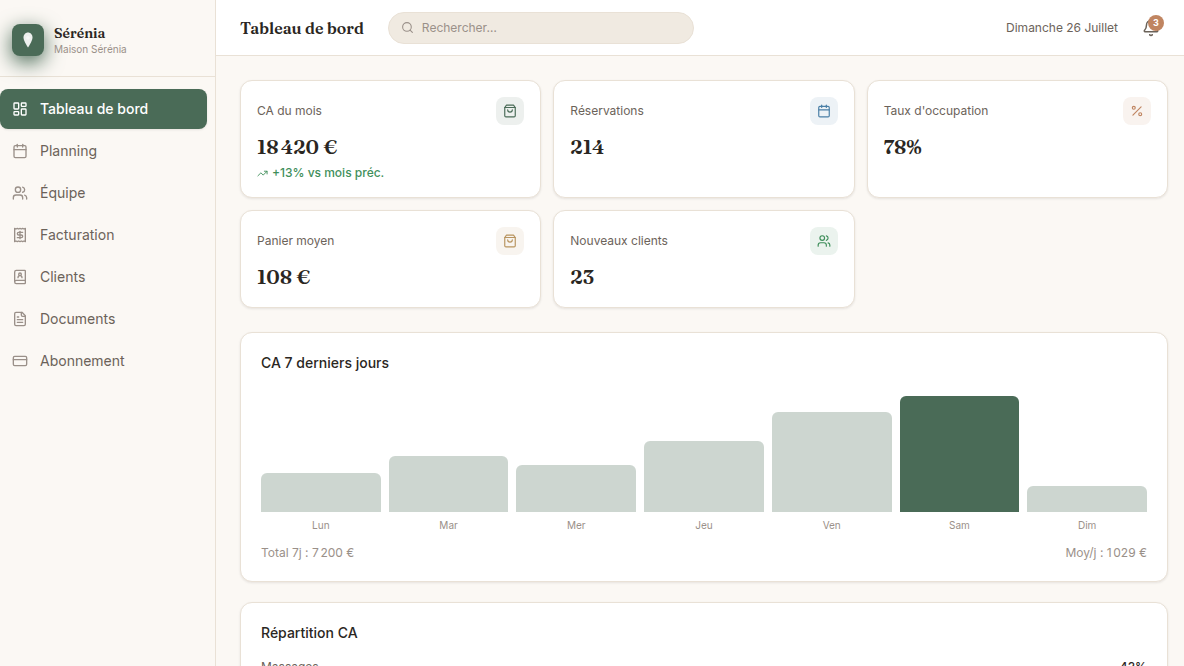Click the 'Dimanche 26 Juillet' date
Viewport: 1184px width, 666px height.
tap(1062, 28)
